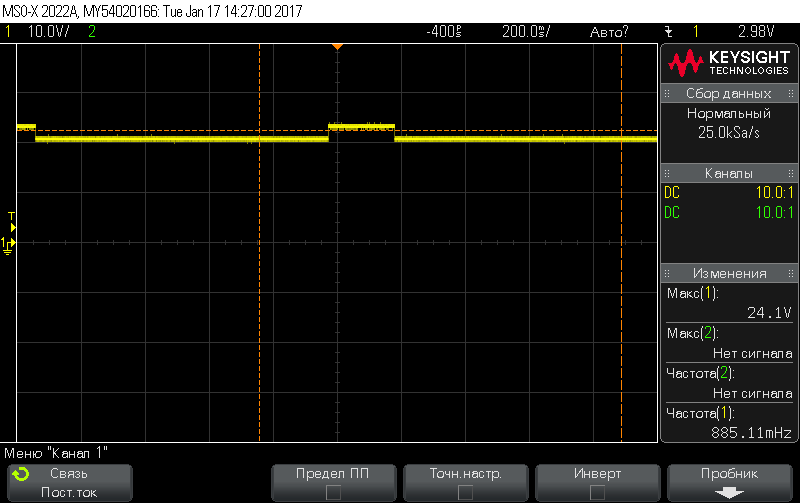Click the green channel 2 indicator in top bar
This screenshot has width=800, height=503.
[92, 32]
